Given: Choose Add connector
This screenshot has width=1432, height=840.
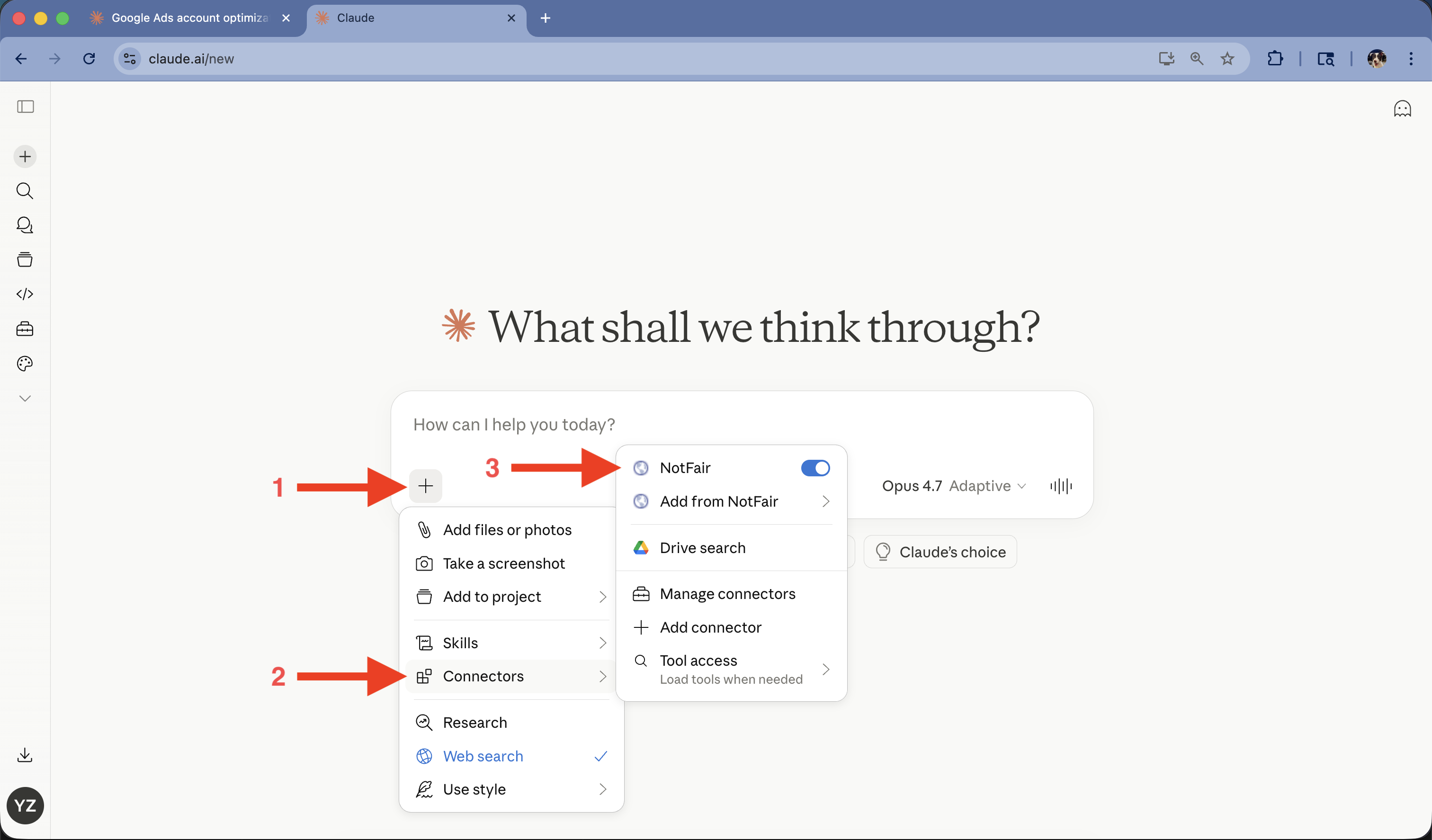Looking at the screenshot, I should [731, 627].
